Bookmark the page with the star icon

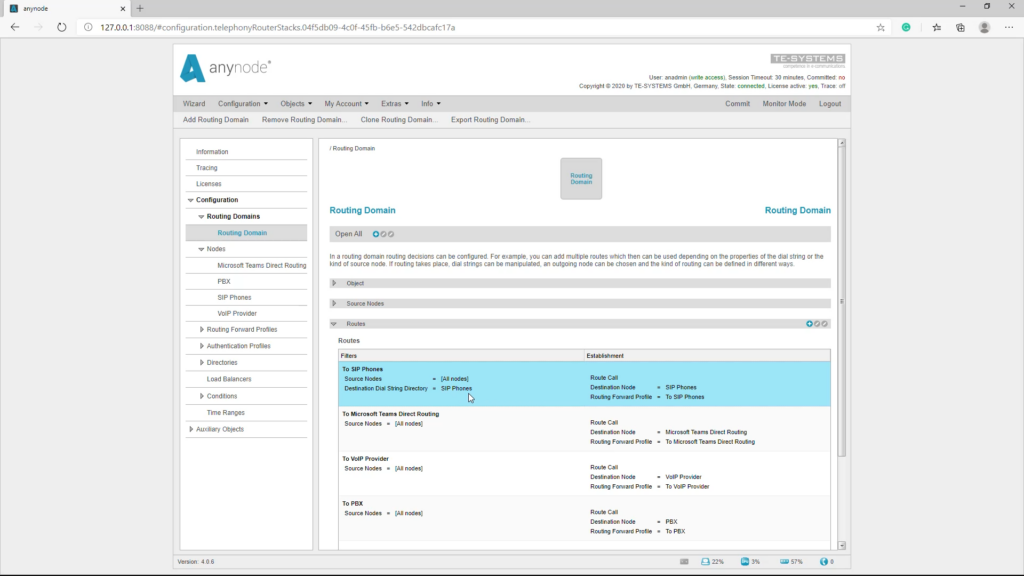[880, 27]
